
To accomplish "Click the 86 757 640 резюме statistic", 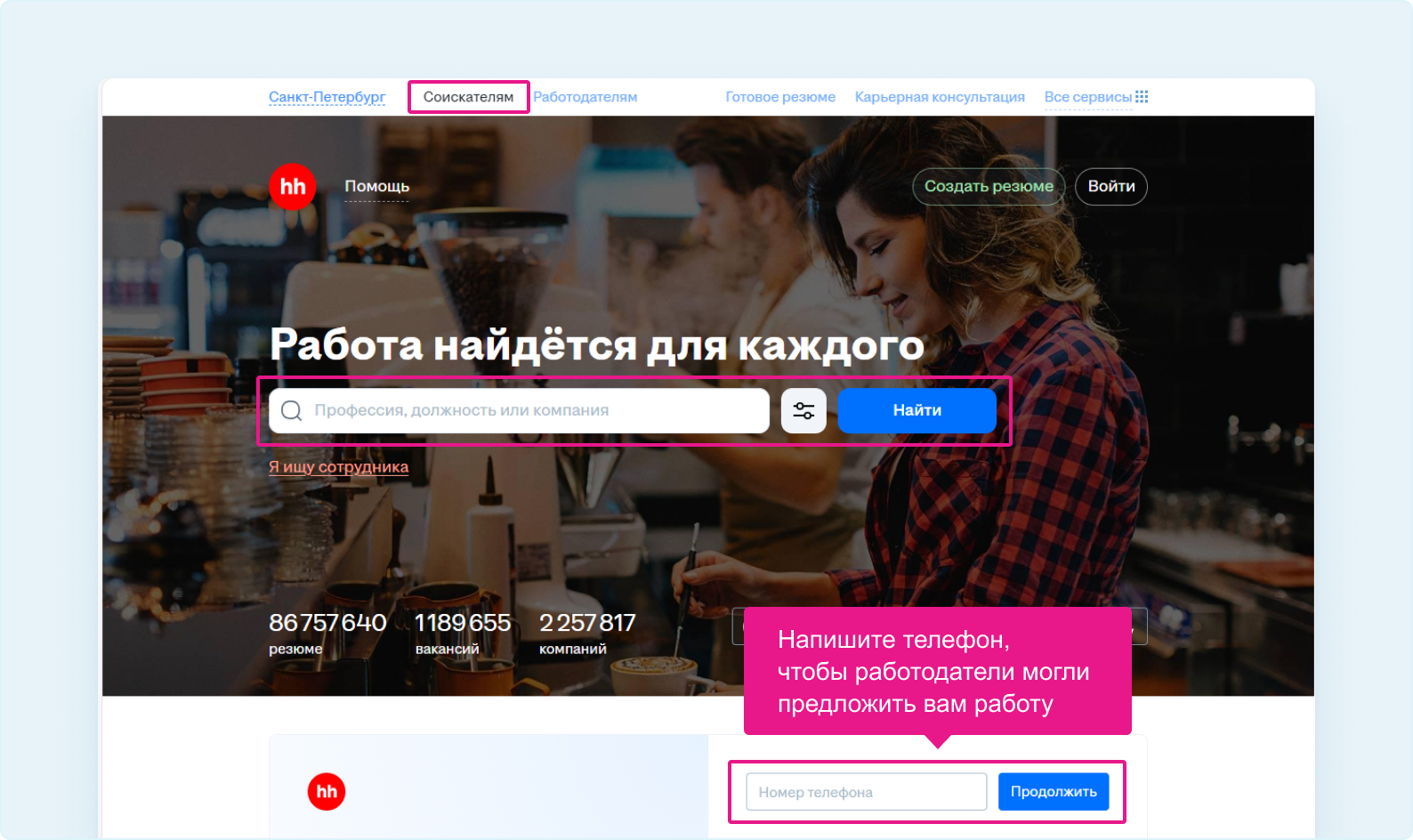I will pos(327,634).
